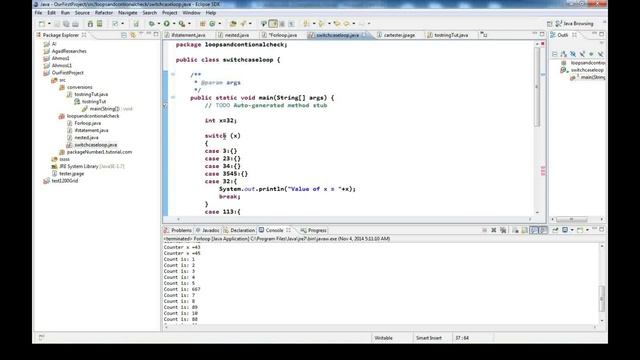
Task: Select the Forloop.java editor tab
Action: 282,35
